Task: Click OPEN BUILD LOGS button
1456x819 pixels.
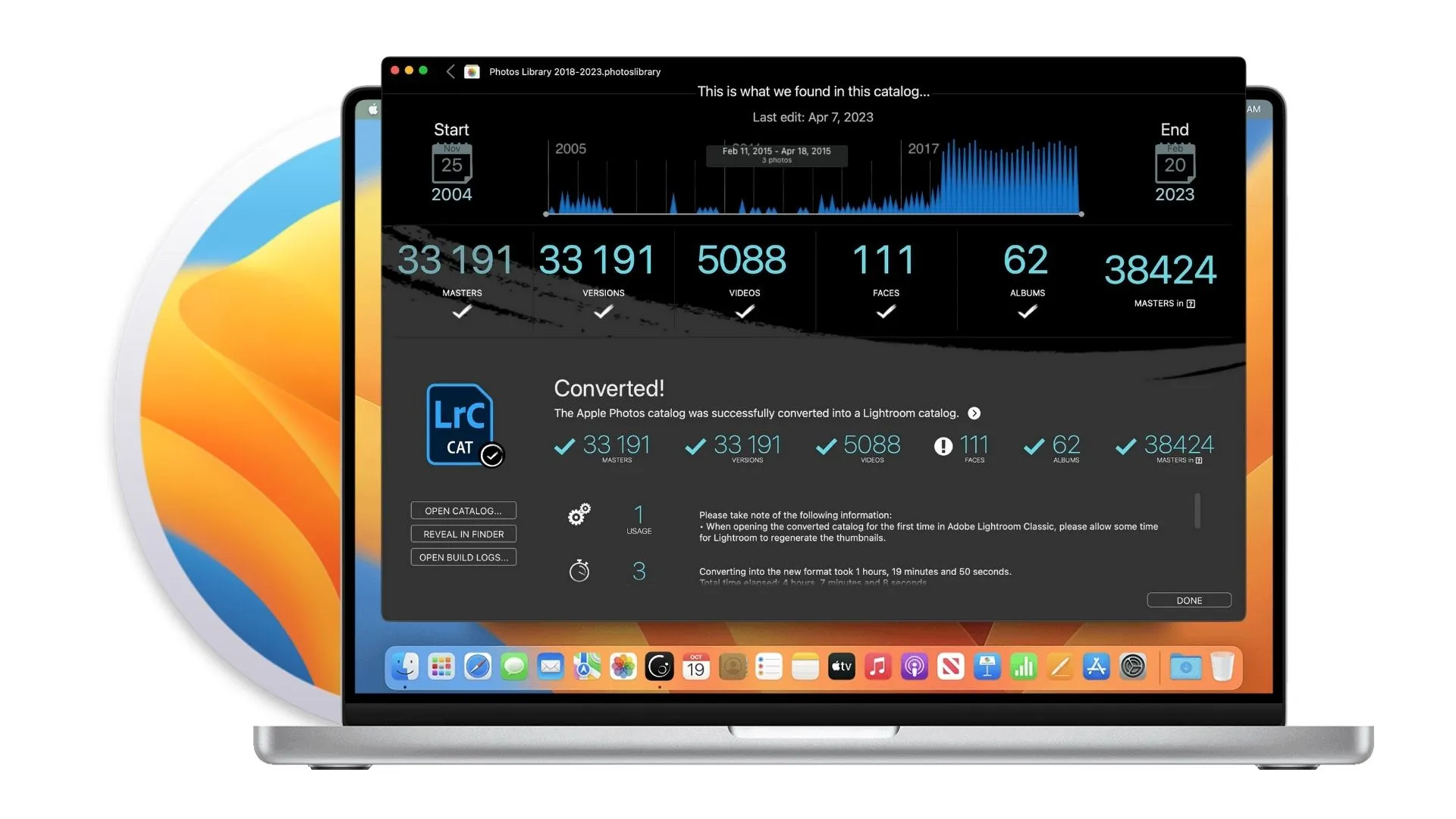Action: [463, 557]
